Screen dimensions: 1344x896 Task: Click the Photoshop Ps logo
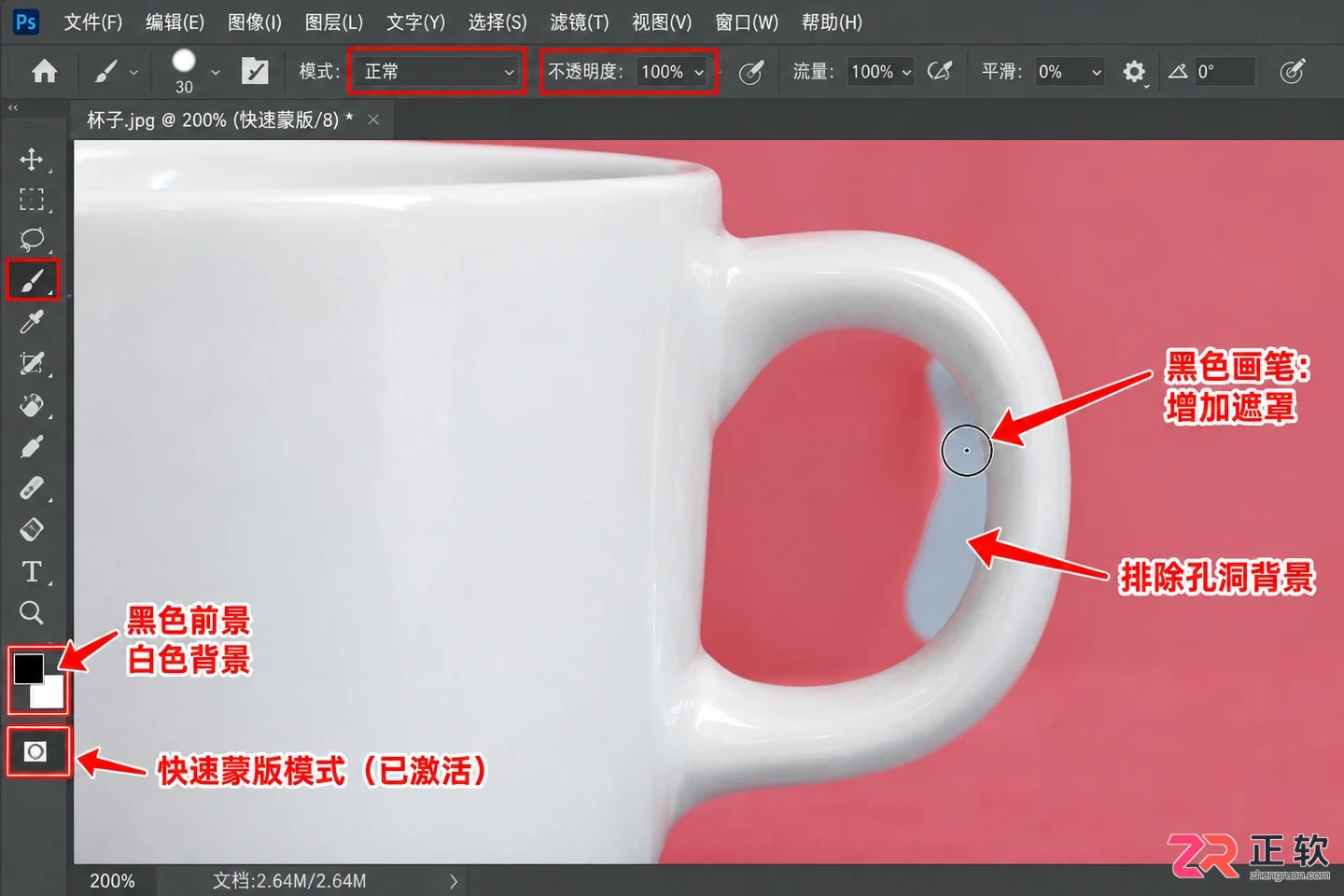[x=26, y=21]
